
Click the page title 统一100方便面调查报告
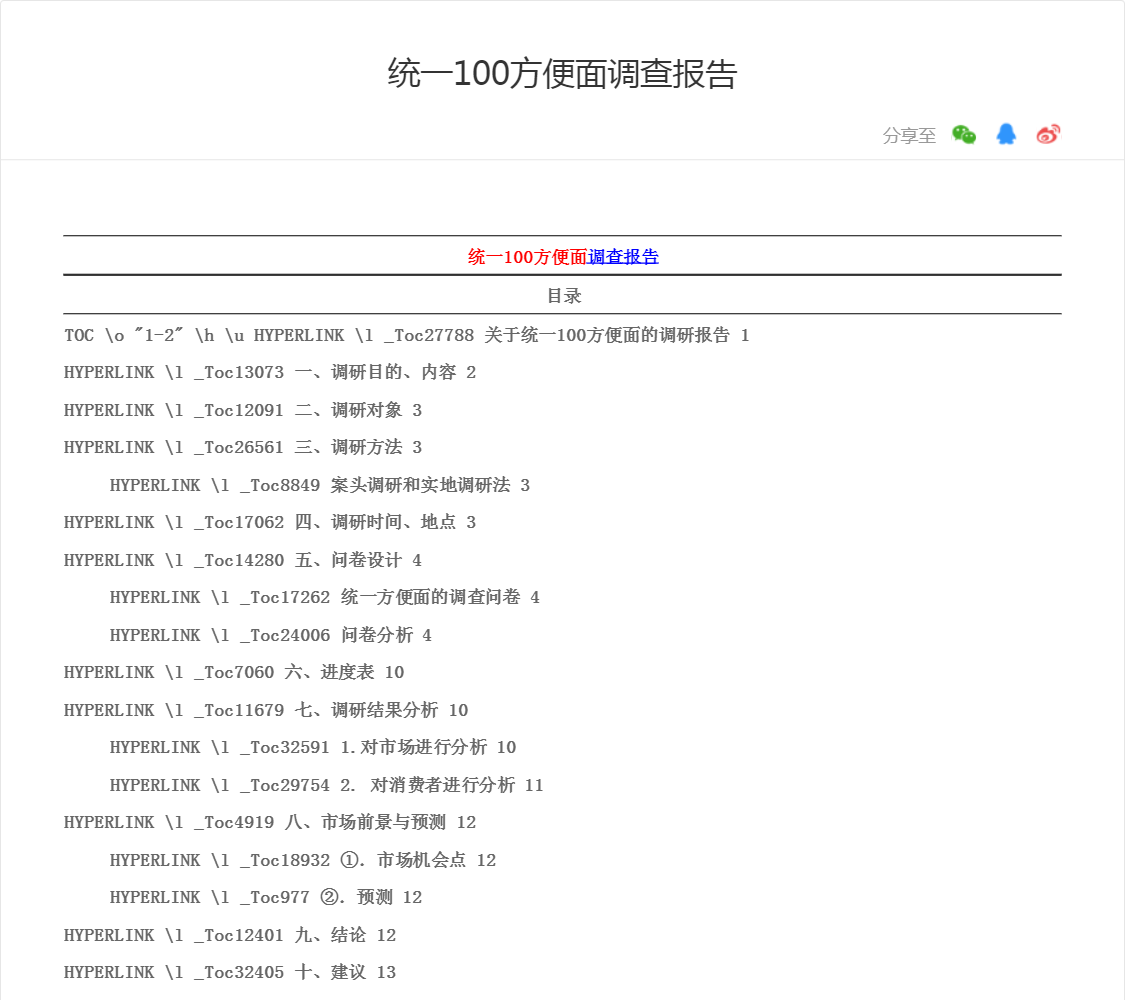point(562,73)
